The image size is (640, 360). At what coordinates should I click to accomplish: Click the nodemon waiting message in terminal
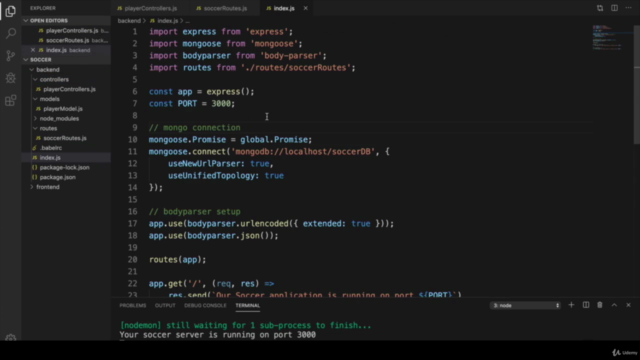[x=245, y=325]
